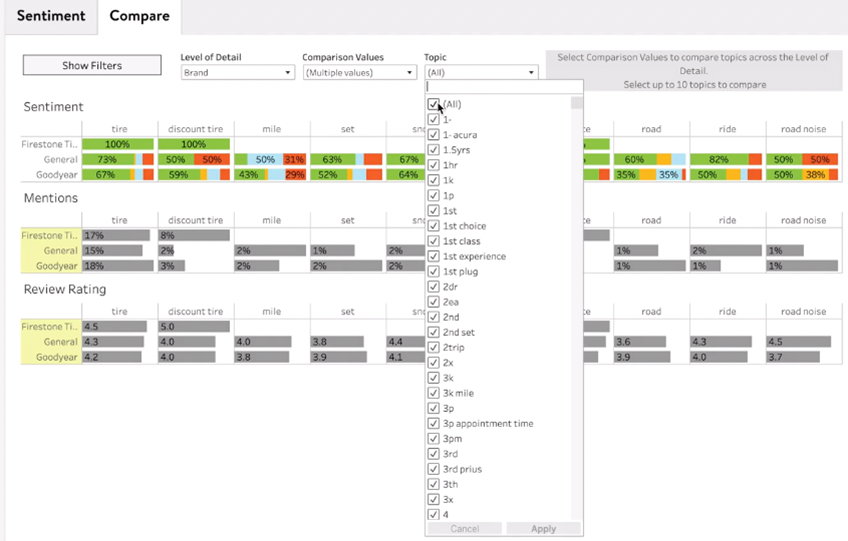The image size is (848, 541).
Task: Click General 4.5 road noise rating bar
Action: point(799,341)
